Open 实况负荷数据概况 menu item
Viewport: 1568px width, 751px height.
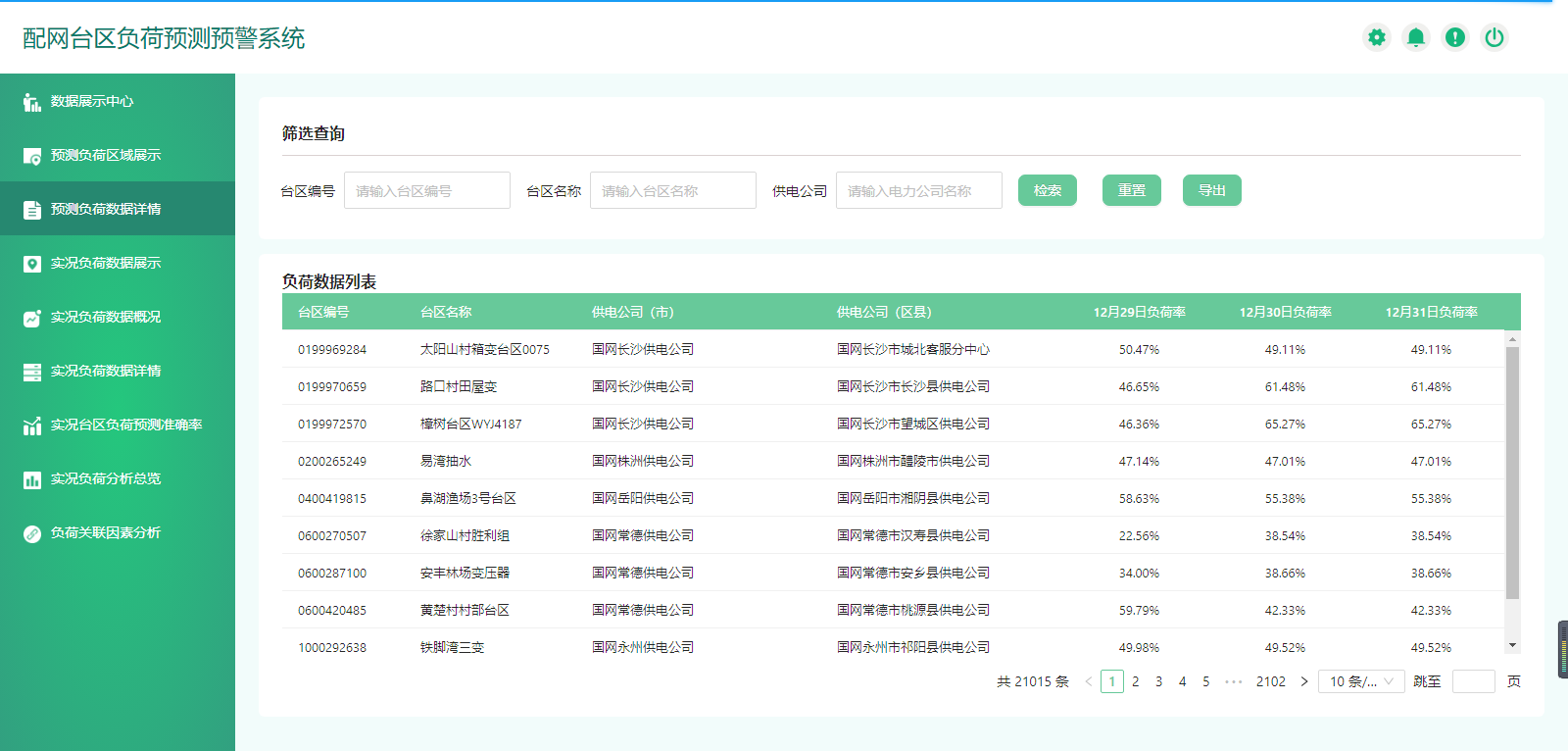(x=118, y=317)
